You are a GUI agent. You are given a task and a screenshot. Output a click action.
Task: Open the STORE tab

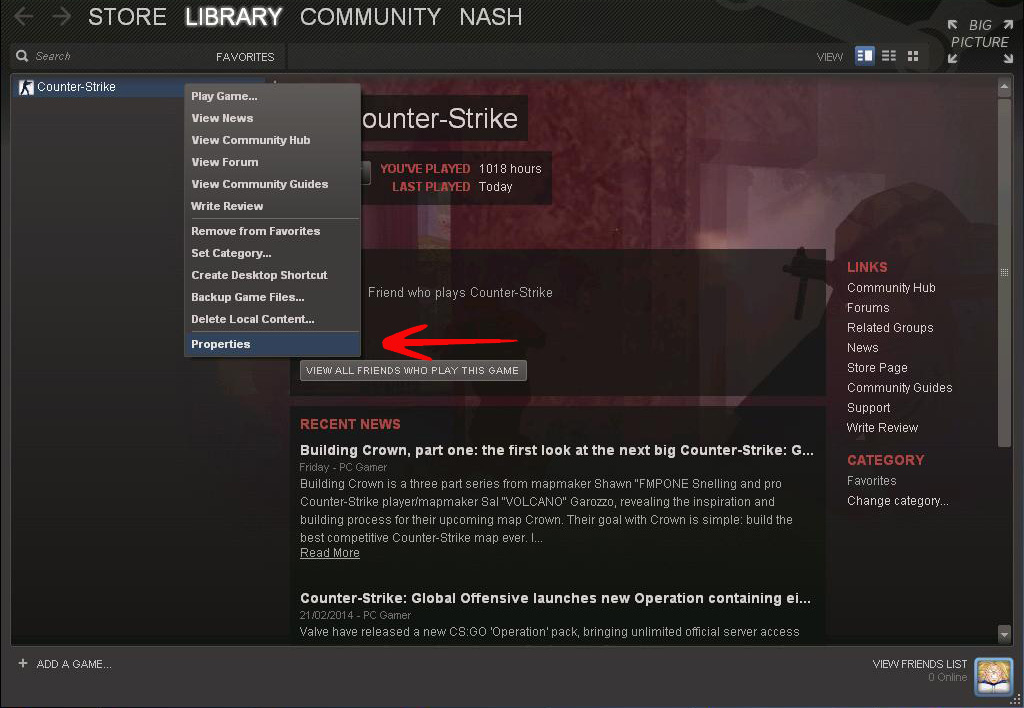(127, 16)
